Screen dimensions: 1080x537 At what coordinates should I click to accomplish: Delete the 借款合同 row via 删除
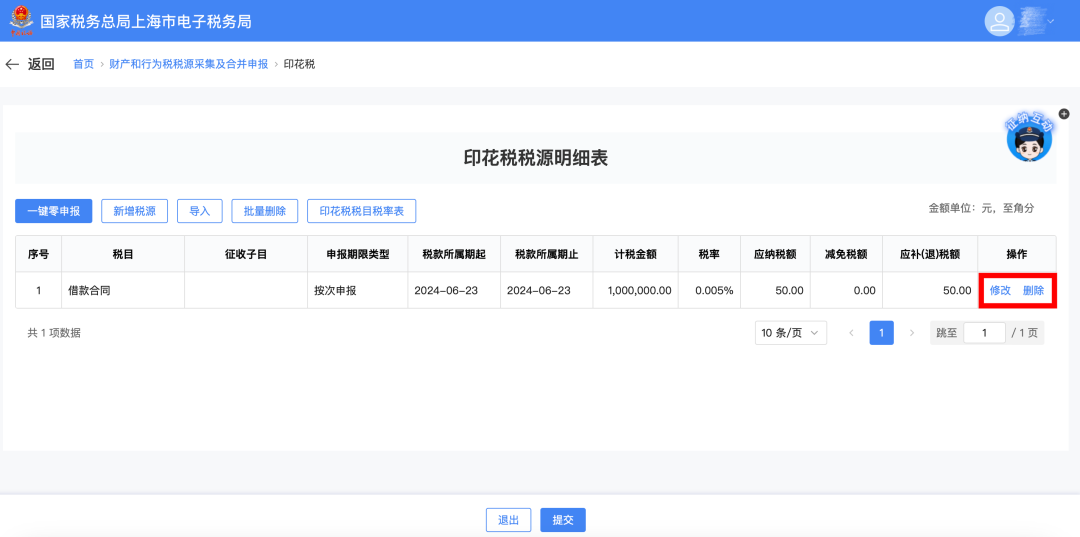click(x=1033, y=290)
